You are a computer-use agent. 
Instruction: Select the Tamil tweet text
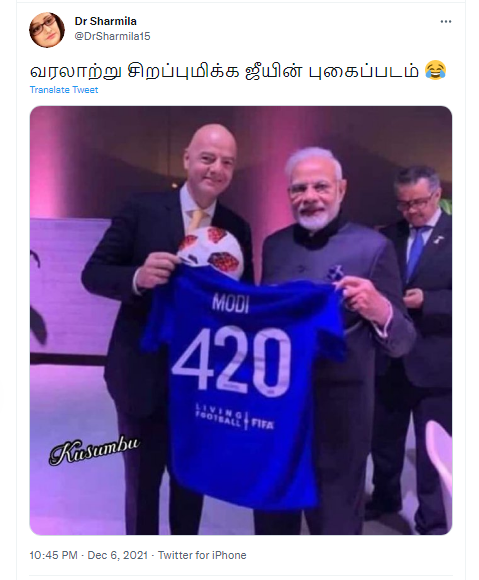[225, 71]
